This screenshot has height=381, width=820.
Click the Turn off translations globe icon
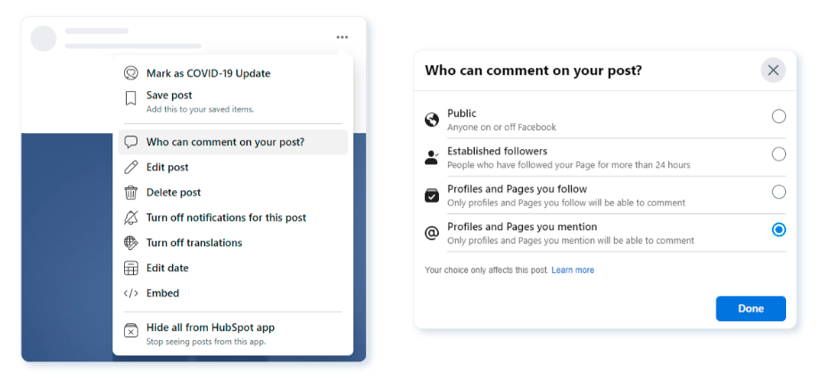[131, 243]
